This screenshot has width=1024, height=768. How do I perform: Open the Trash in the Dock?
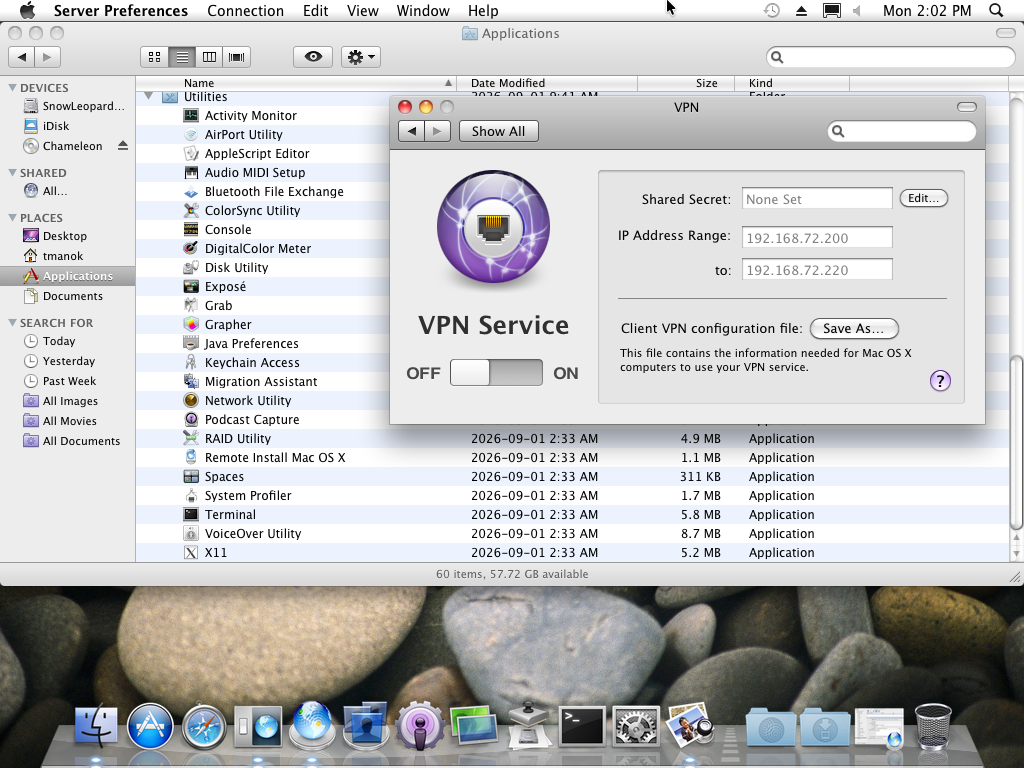pyautogui.click(x=933, y=726)
